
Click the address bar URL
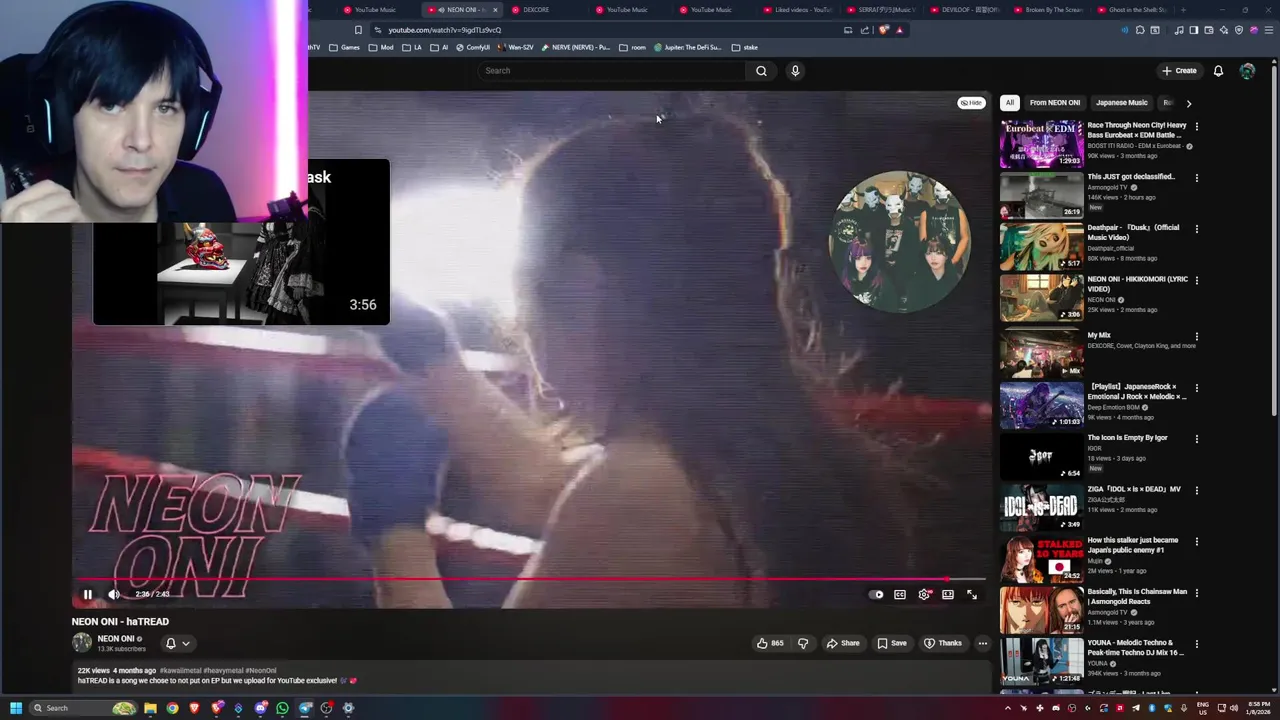[x=445, y=30]
